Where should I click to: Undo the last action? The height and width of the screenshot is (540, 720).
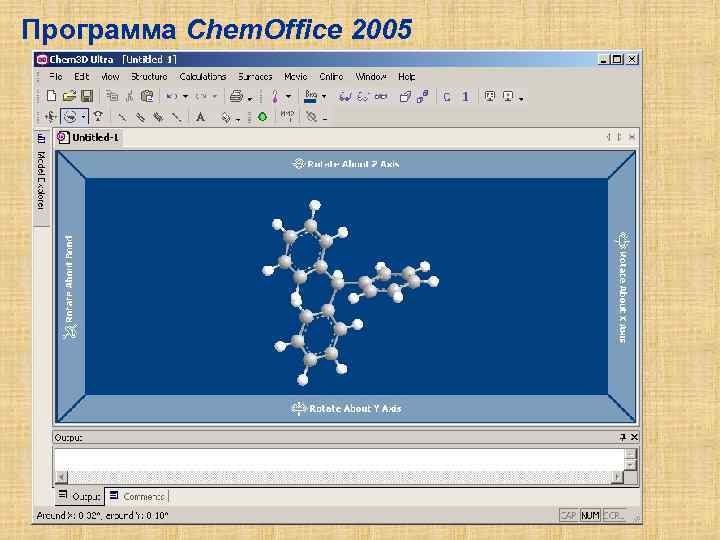172,96
